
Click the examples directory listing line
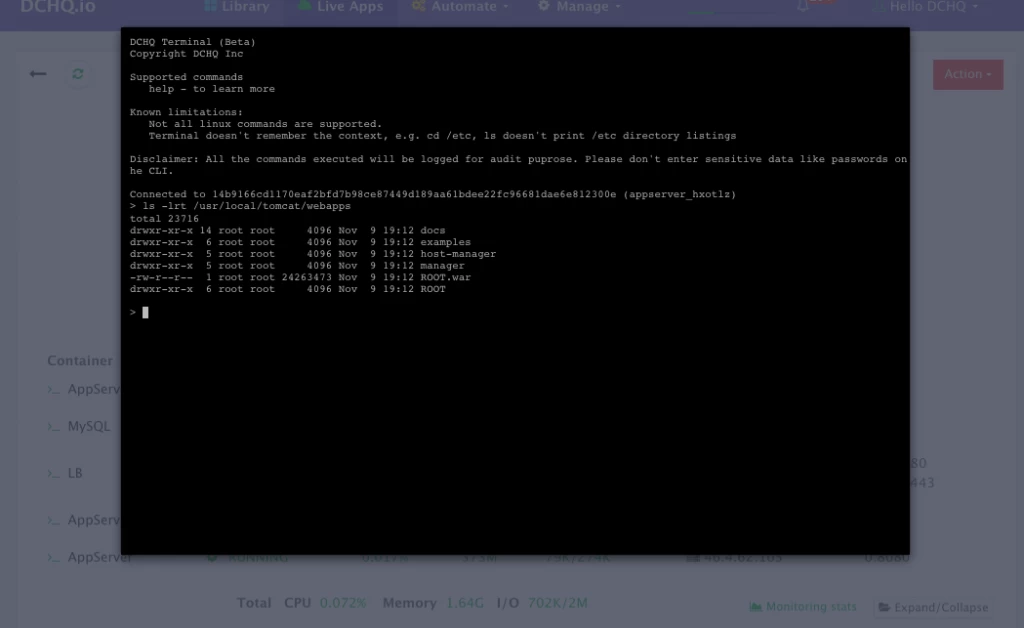(300, 242)
